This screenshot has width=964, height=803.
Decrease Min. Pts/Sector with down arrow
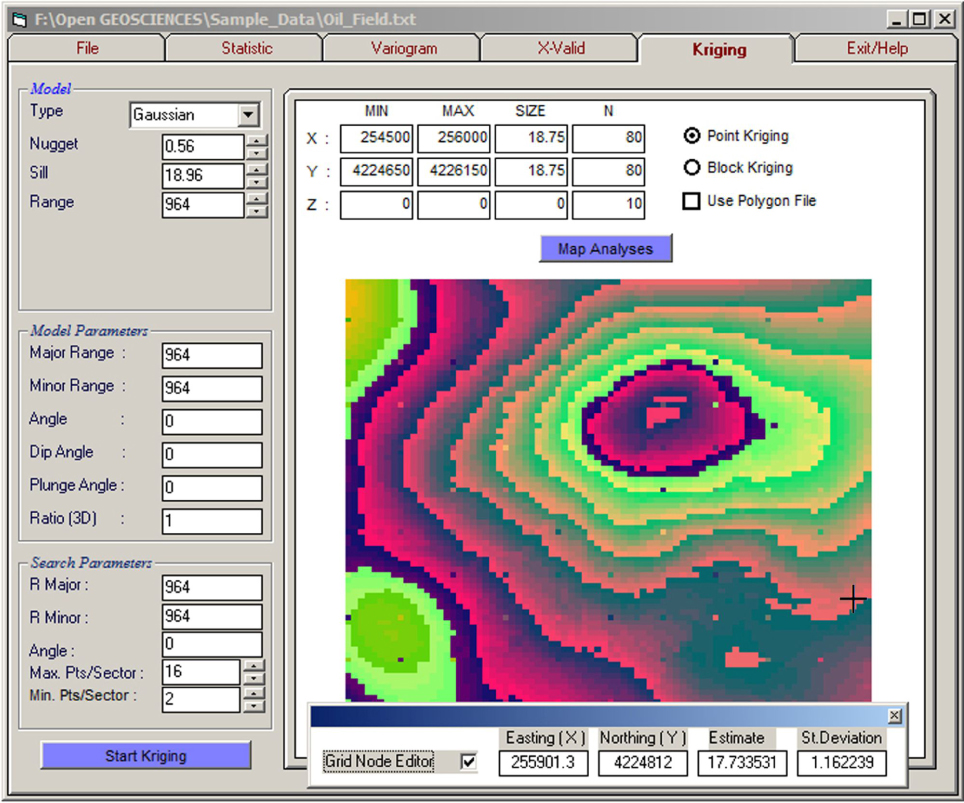(254, 705)
